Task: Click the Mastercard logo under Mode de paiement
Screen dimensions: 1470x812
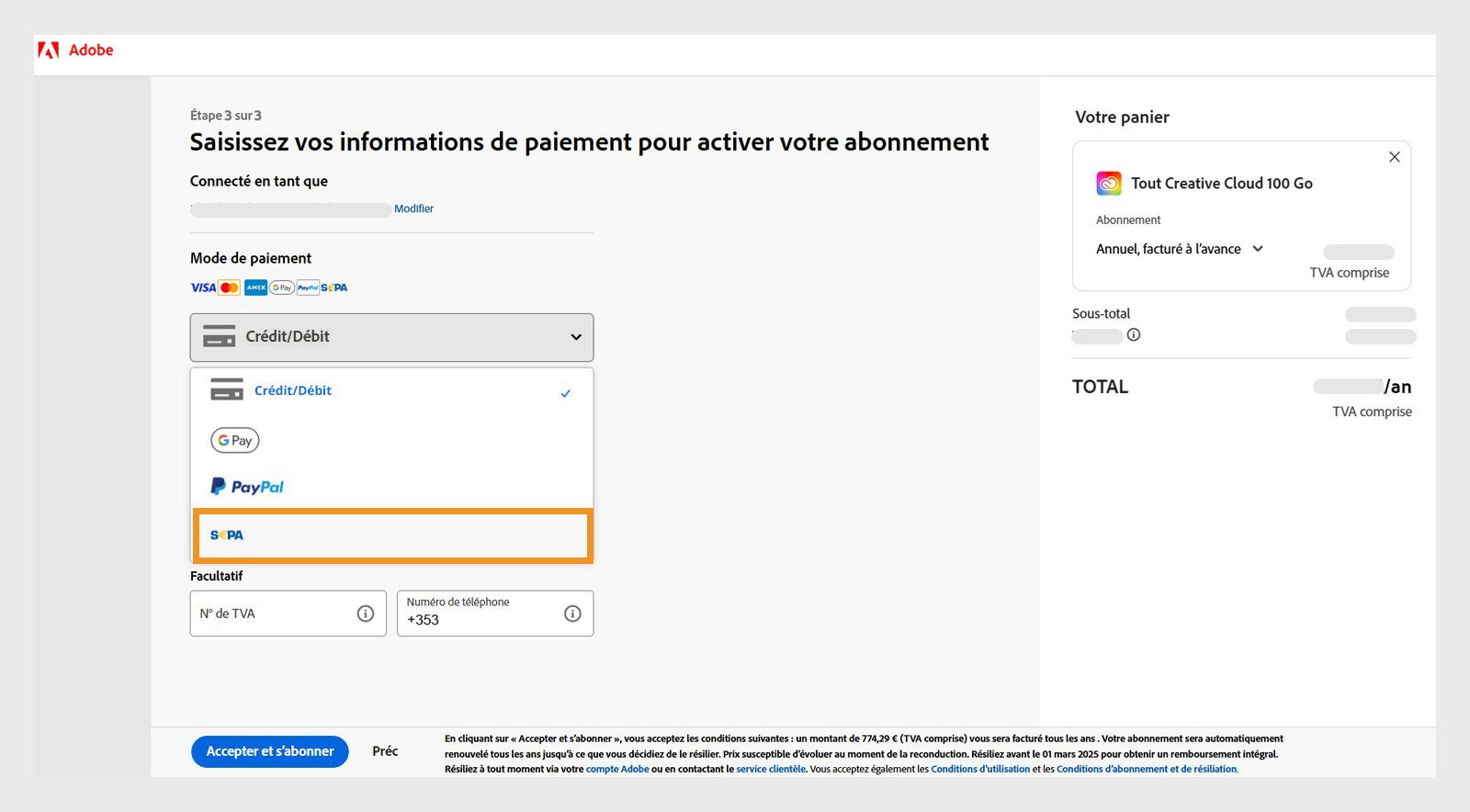Action: [230, 288]
